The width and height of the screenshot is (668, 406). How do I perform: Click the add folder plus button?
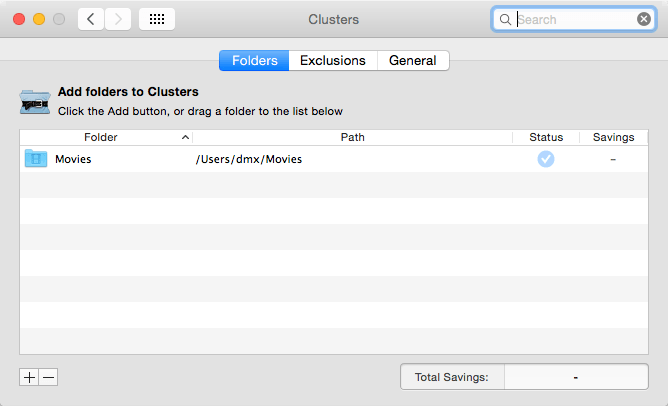pyautogui.click(x=29, y=377)
